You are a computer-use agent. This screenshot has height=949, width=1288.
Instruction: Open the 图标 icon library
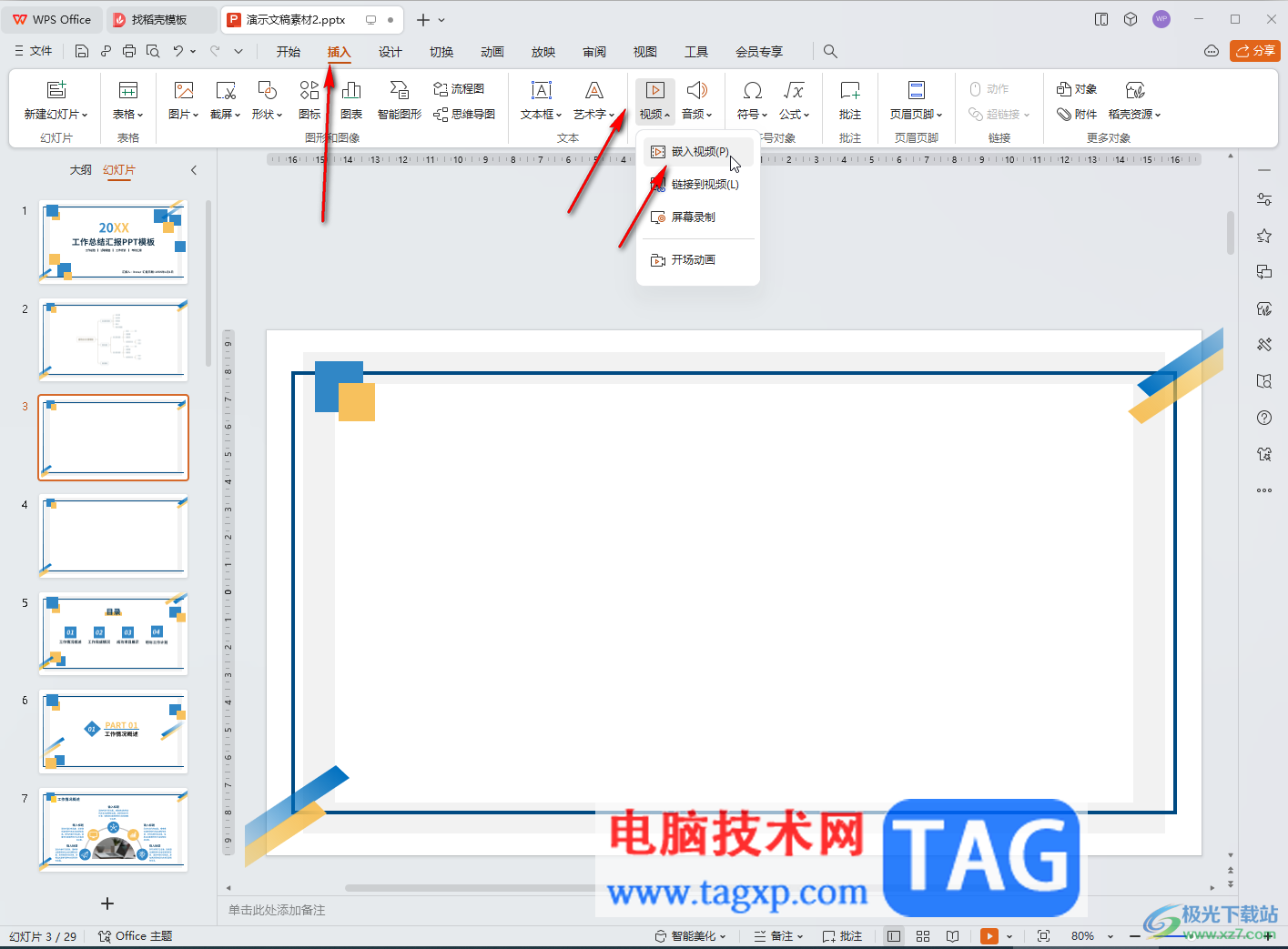(x=309, y=101)
